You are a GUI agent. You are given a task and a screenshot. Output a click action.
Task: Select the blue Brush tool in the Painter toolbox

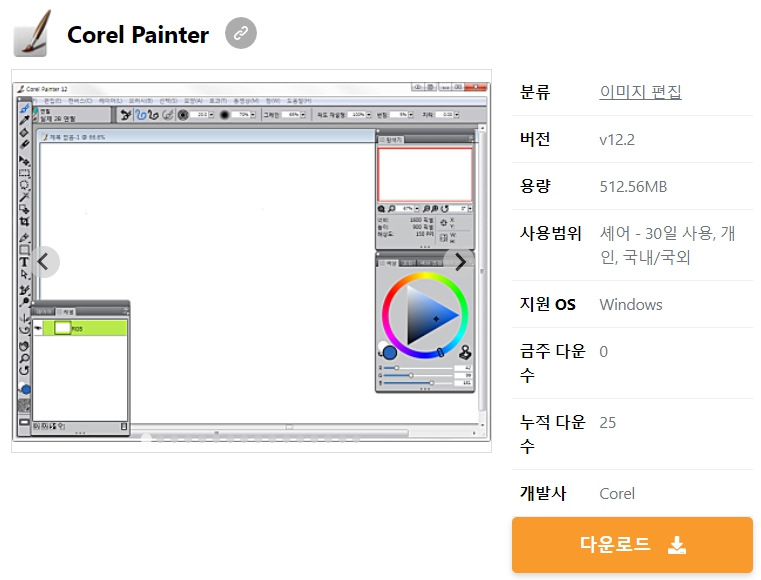(24, 109)
